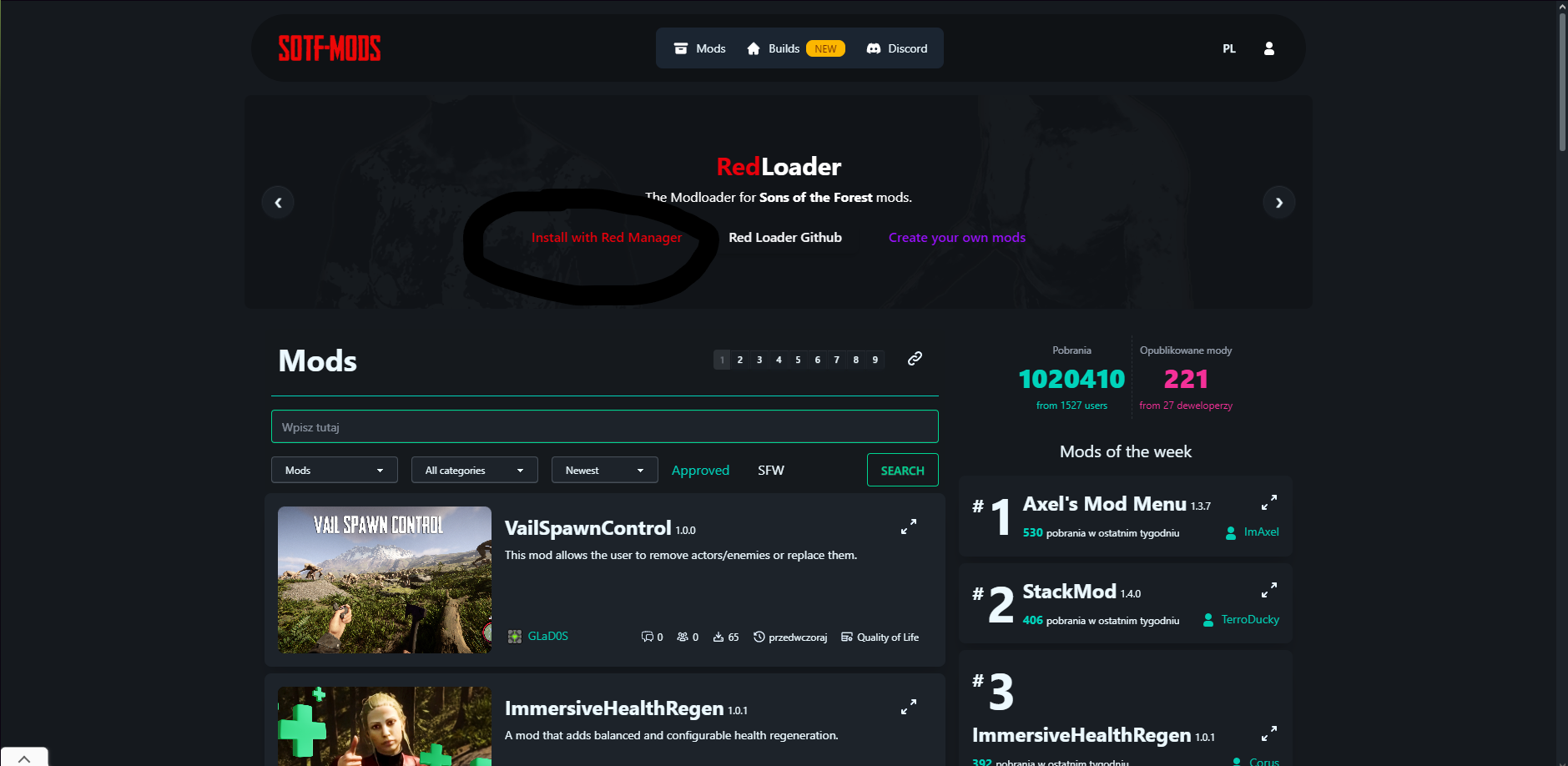Open the Discord navigation item

click(897, 48)
